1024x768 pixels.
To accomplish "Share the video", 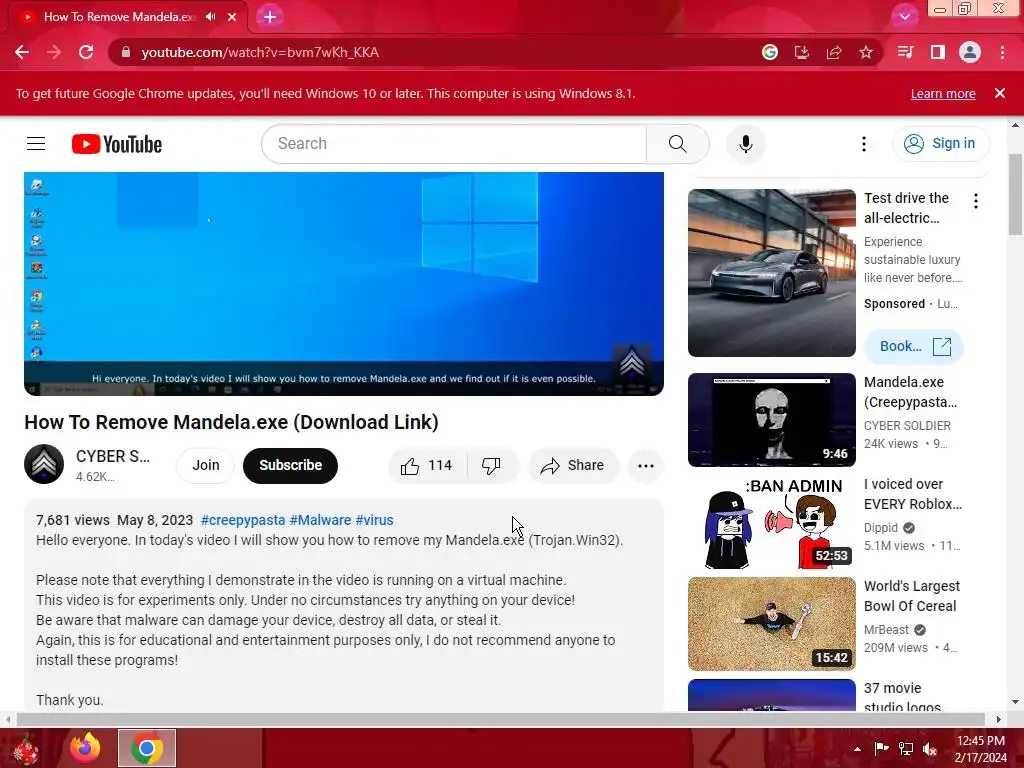I will tap(573, 466).
